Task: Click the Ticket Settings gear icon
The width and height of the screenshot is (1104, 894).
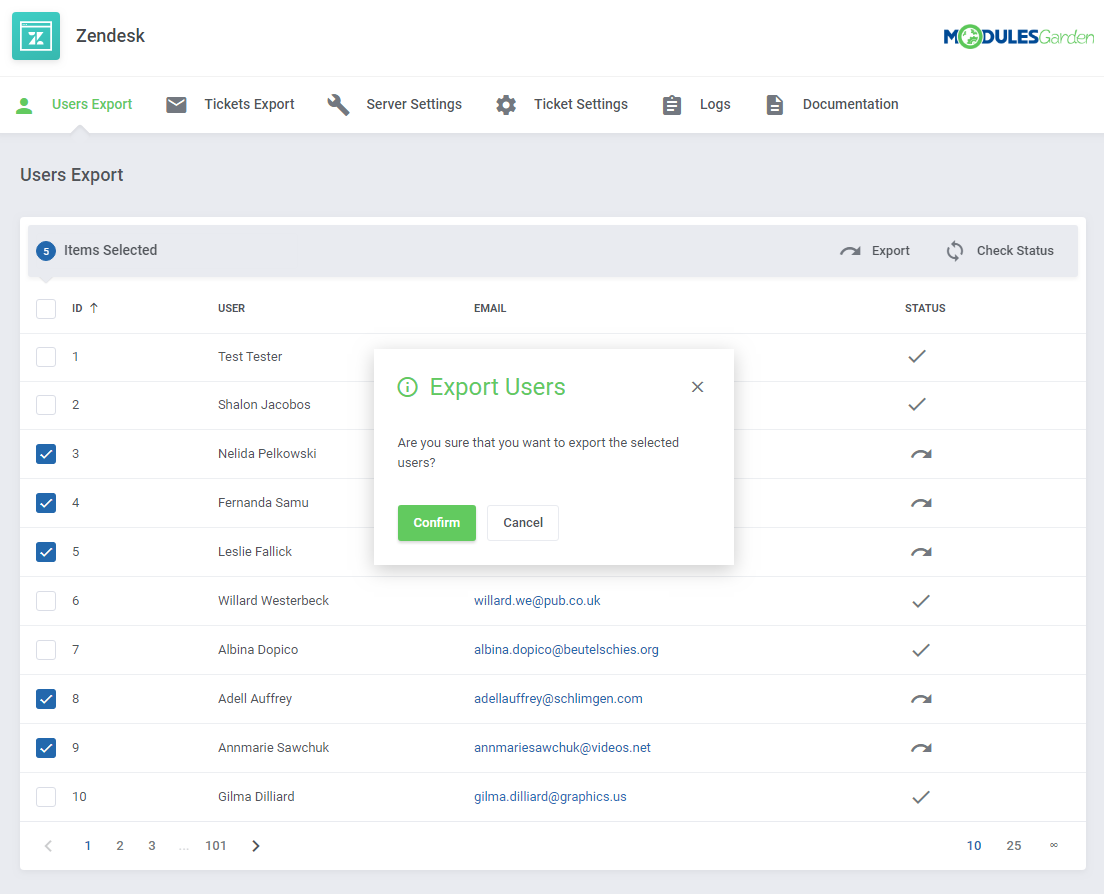Action: pyautogui.click(x=506, y=103)
